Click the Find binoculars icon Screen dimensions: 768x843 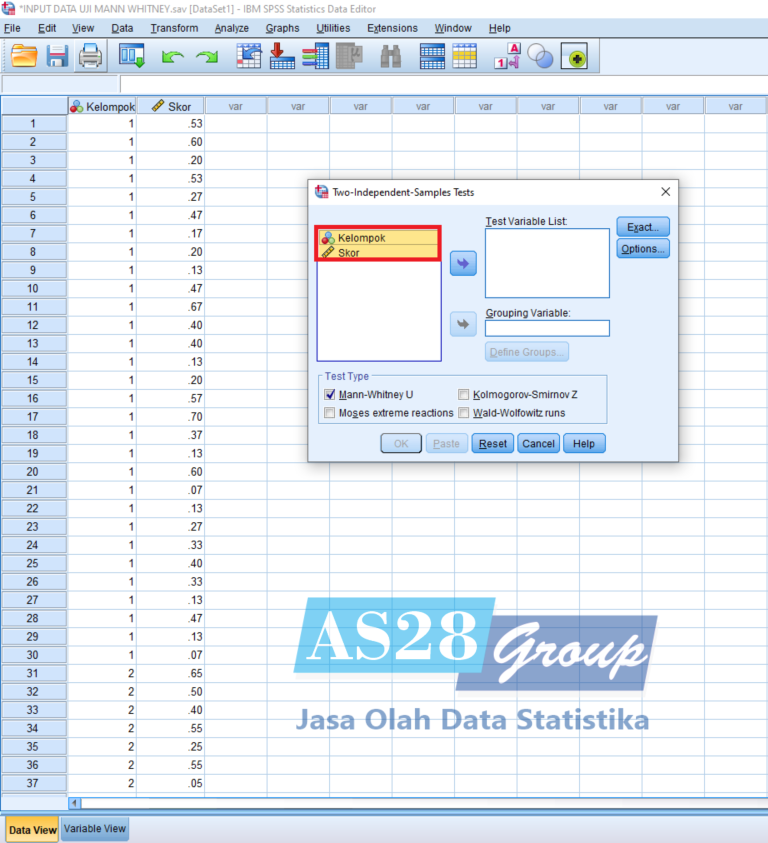click(x=390, y=57)
